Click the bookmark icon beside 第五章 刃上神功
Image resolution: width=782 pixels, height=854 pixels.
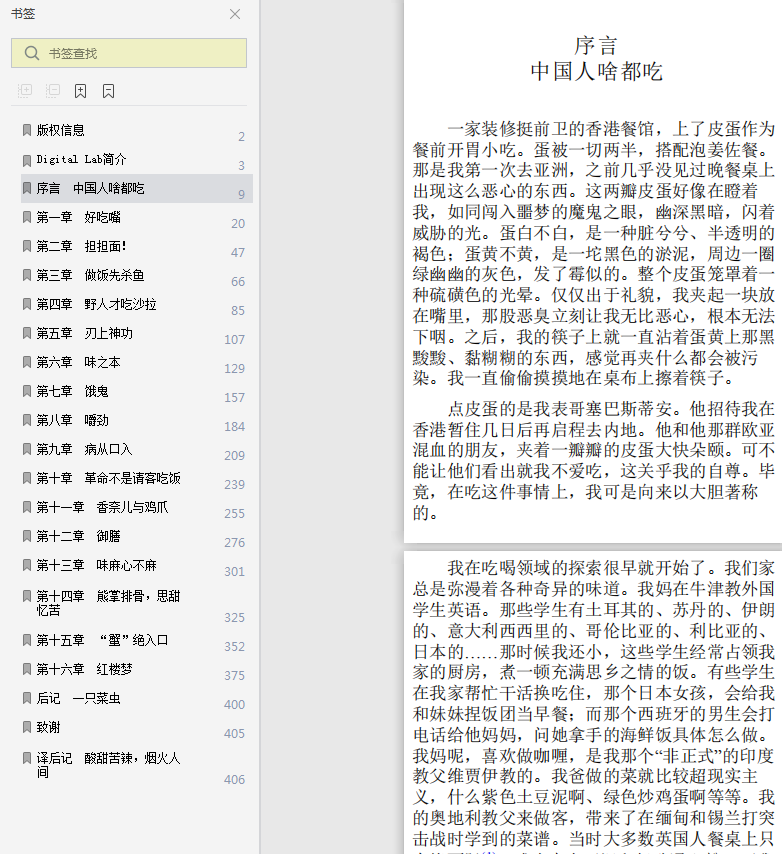27,333
